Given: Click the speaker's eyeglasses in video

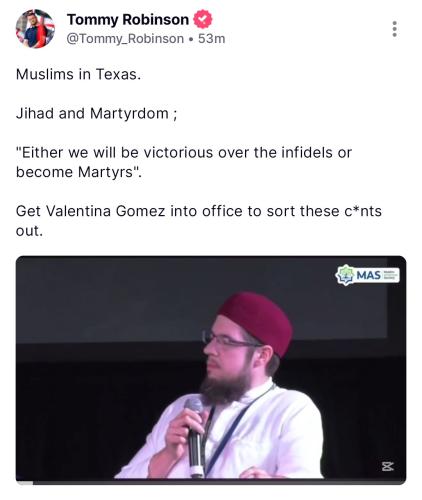Looking at the screenshot, I should pos(230,339).
